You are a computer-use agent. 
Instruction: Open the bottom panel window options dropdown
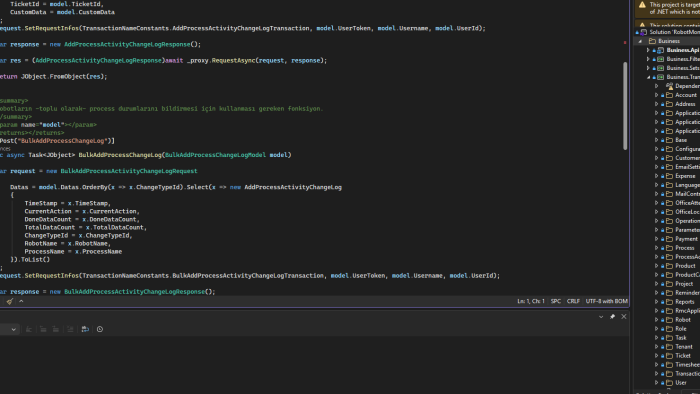pos(601,316)
